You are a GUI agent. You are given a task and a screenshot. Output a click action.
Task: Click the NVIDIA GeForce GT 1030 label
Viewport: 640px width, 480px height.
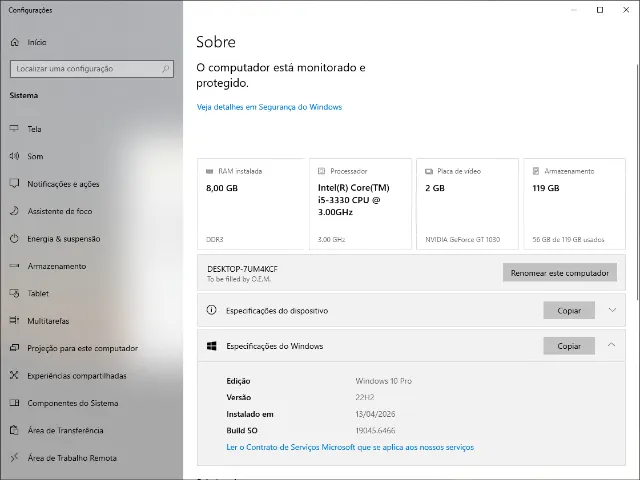[462, 239]
